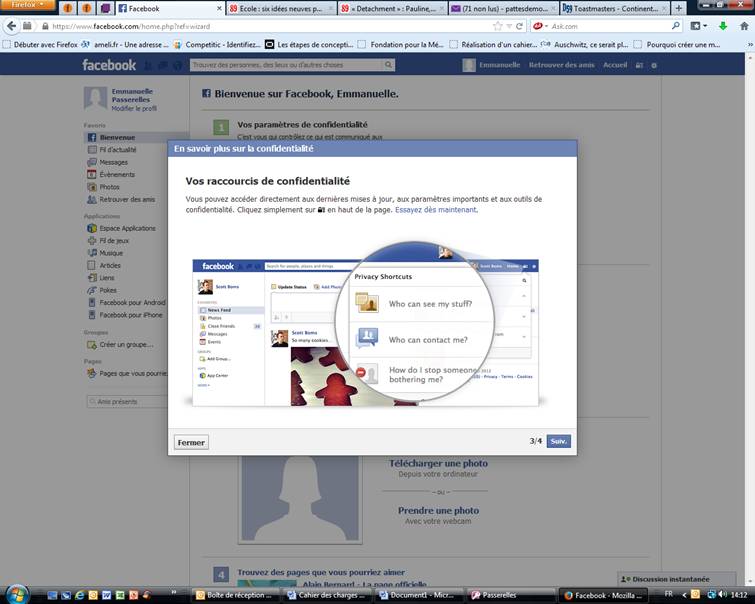Open the Passerelles taskbar window
The width and height of the screenshot is (755, 604).
point(509,595)
